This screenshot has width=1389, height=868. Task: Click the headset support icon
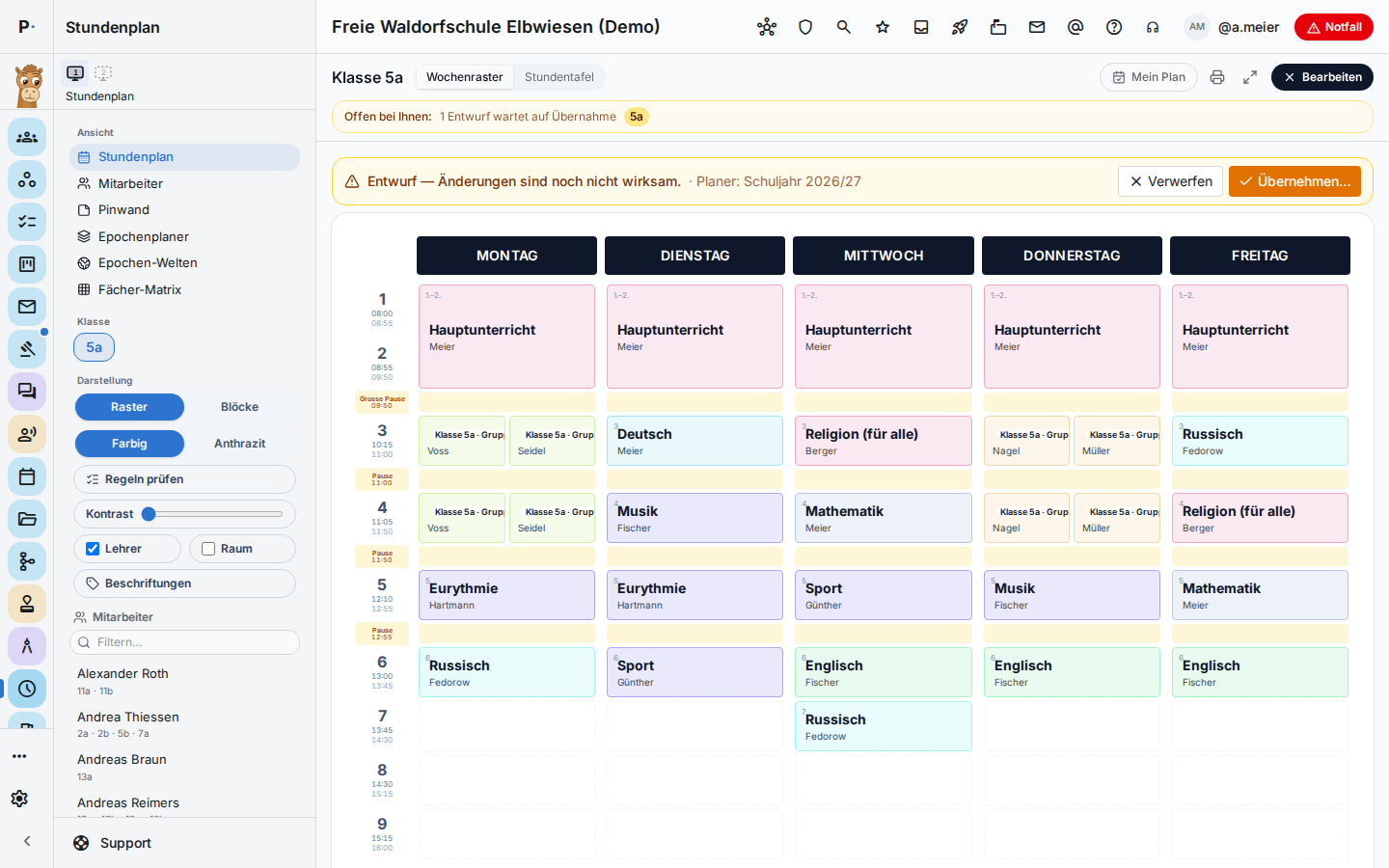1153,27
